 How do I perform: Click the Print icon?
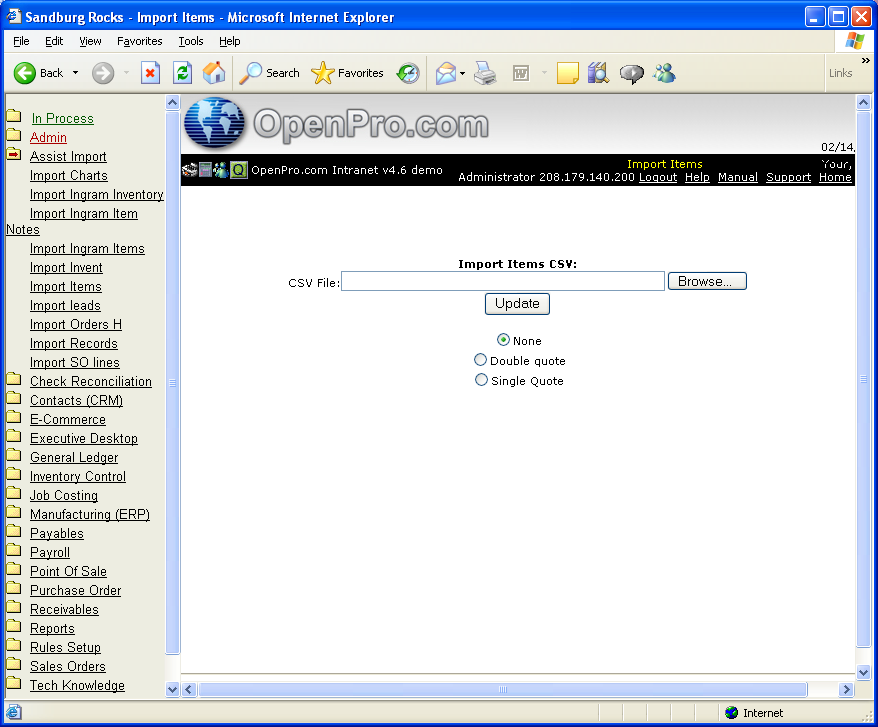[x=486, y=73]
